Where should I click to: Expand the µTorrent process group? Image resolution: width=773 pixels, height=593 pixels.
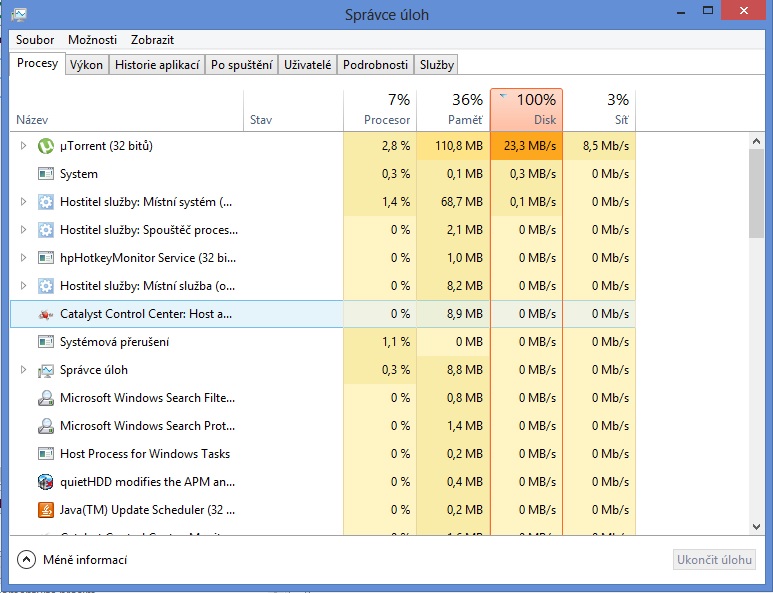23,146
